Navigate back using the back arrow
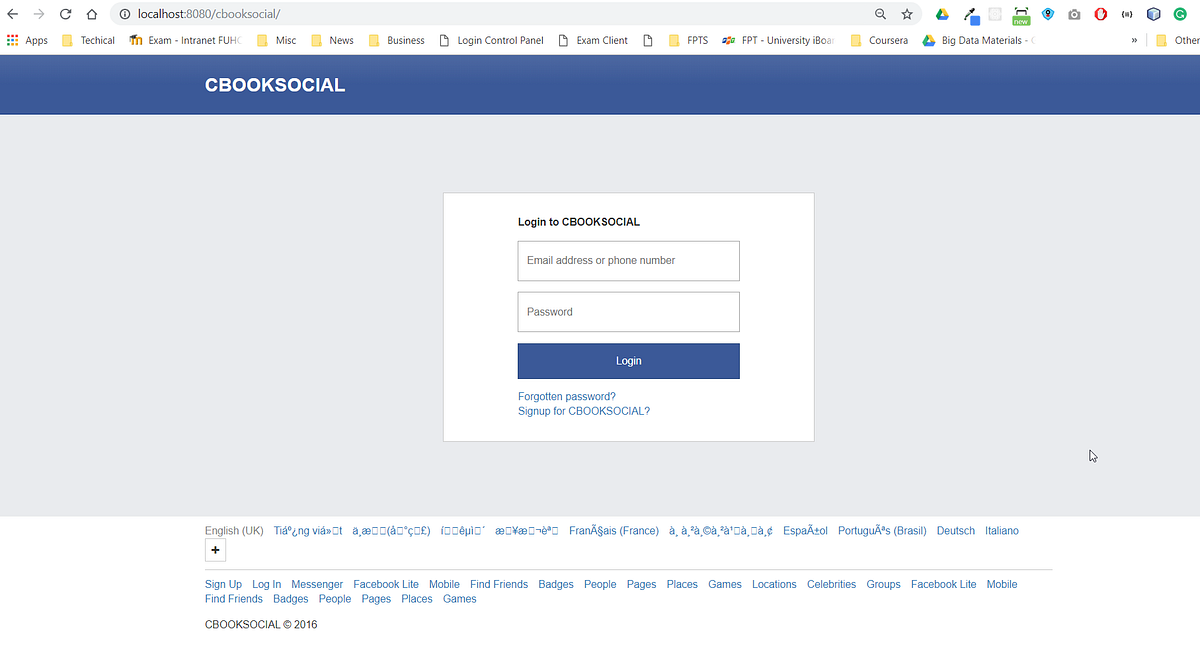Image resolution: width=1200 pixels, height=645 pixels. (13, 14)
